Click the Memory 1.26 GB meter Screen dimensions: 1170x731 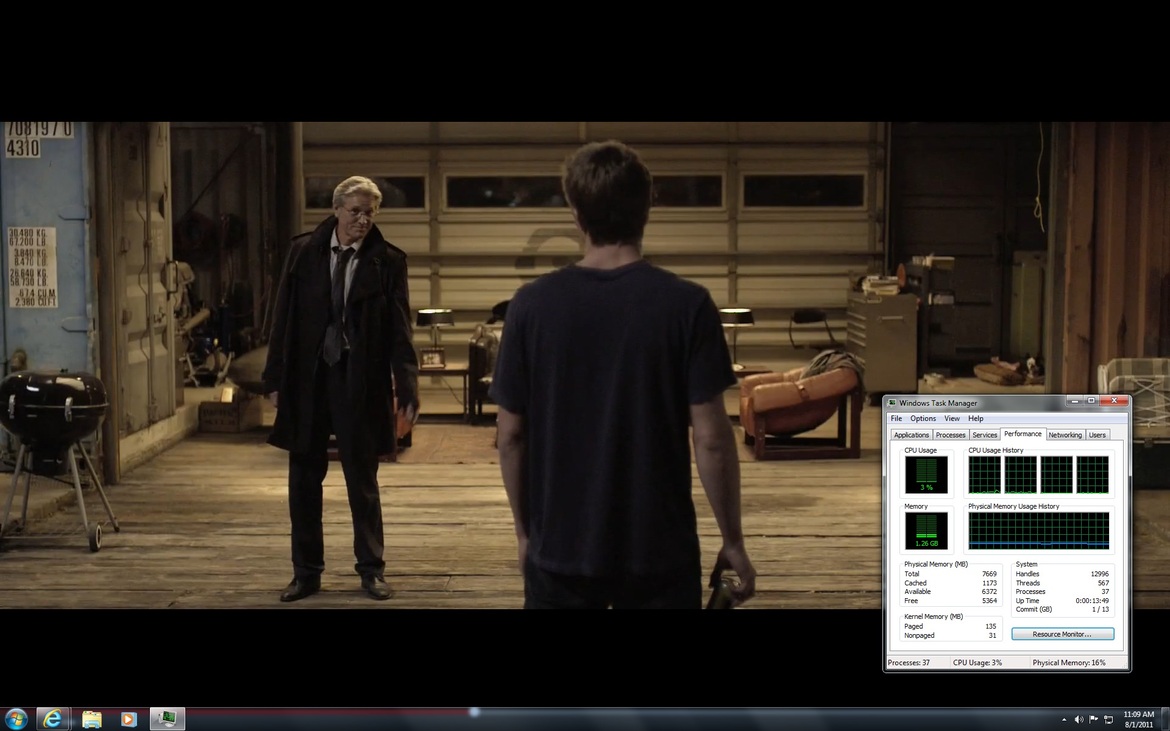[926, 530]
